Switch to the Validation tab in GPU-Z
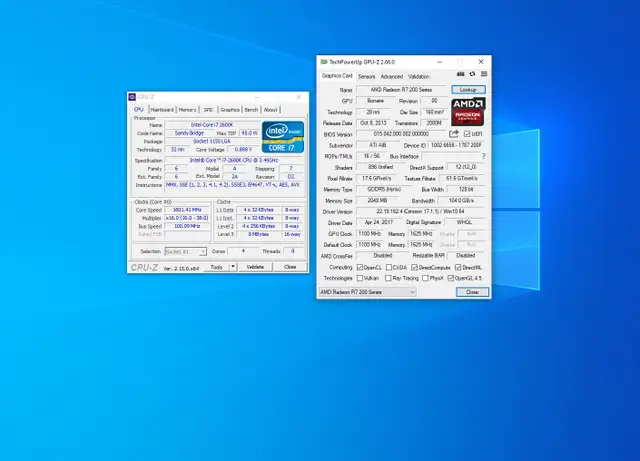 tap(419, 76)
